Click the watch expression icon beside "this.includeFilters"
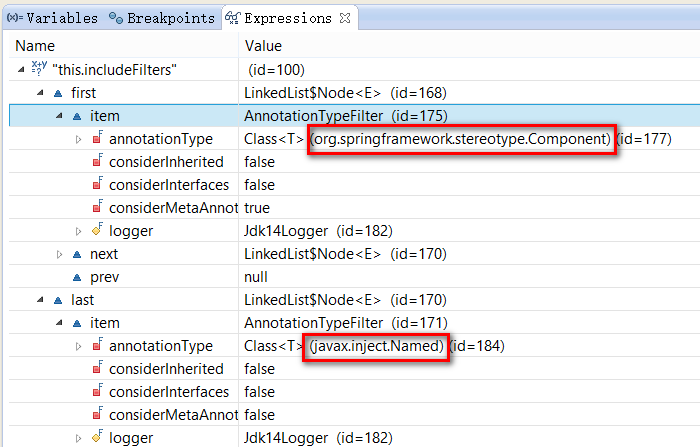Screen dimensions: 700x447 (39, 70)
